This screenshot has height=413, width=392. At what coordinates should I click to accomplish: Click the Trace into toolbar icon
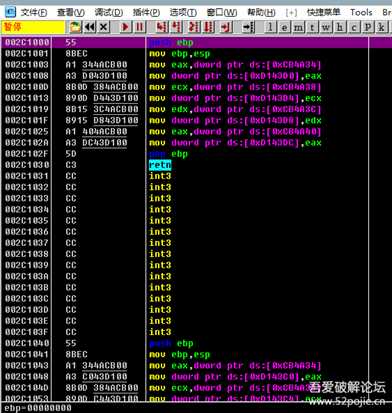(193, 27)
